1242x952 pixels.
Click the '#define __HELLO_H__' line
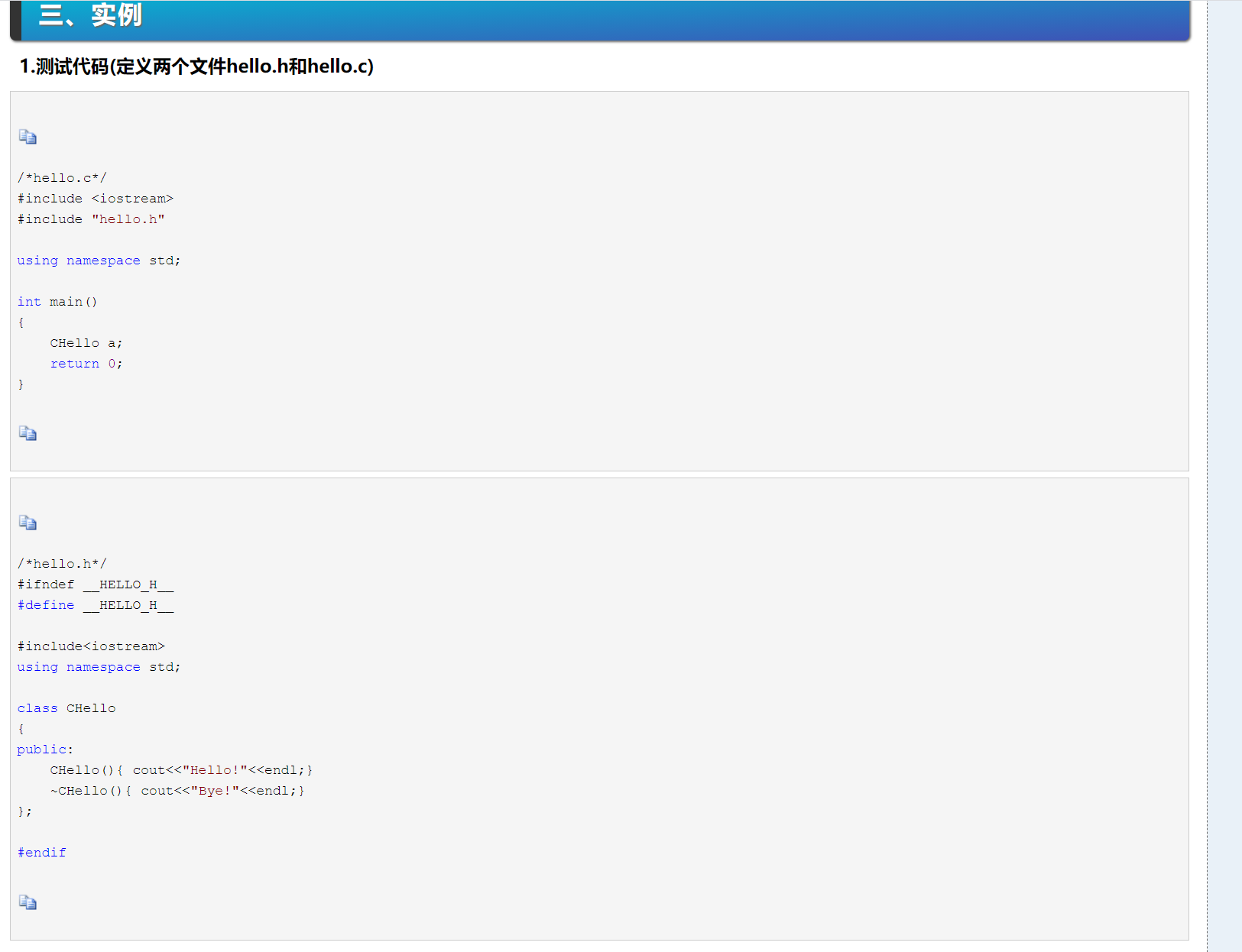[96, 605]
